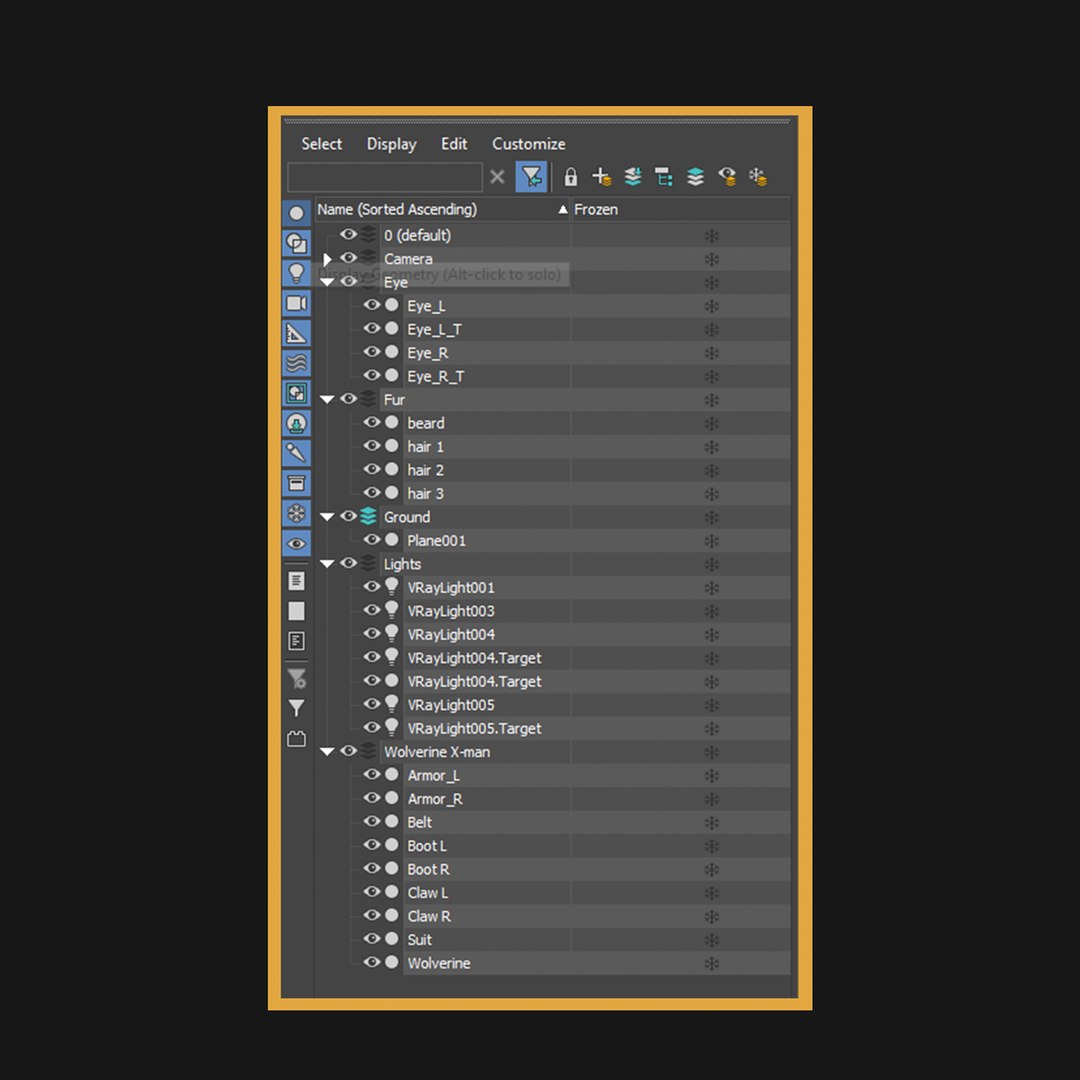Select the hair 2 object row
This screenshot has width=1080, height=1080.
[x=597, y=470]
